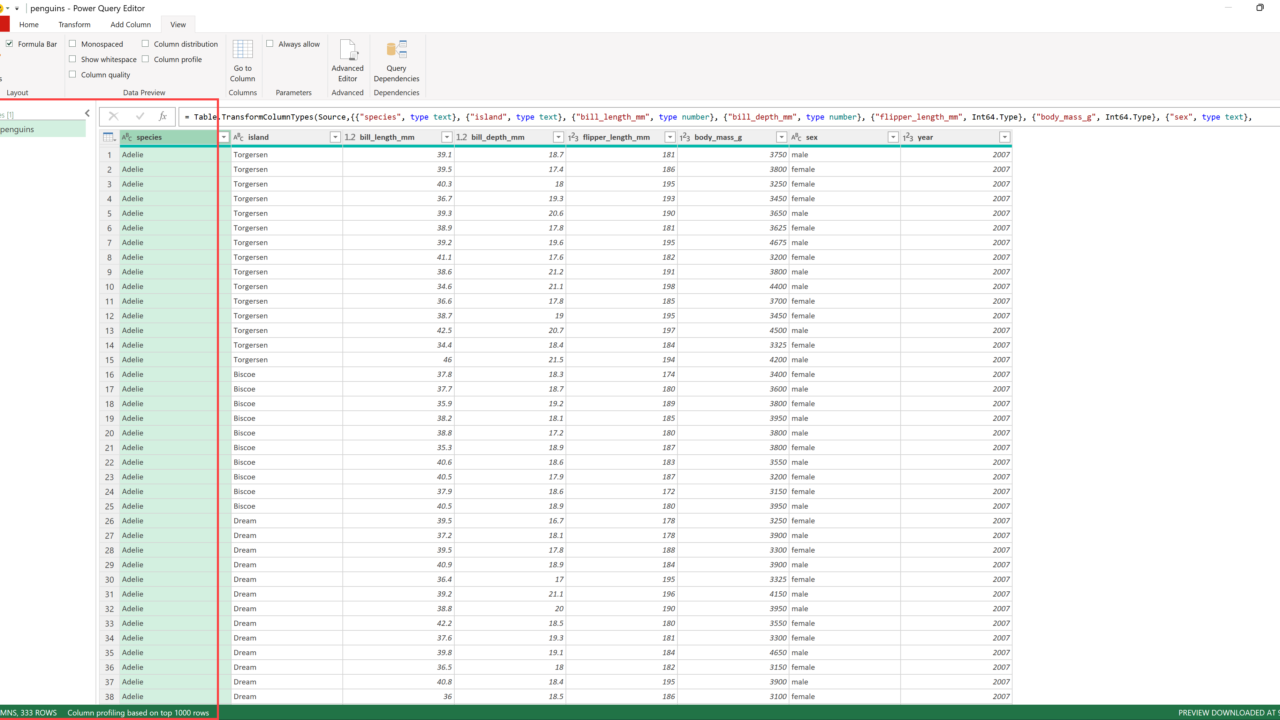Switch to the Transform ribbon tab
The image size is (1280, 720).
(74, 24)
